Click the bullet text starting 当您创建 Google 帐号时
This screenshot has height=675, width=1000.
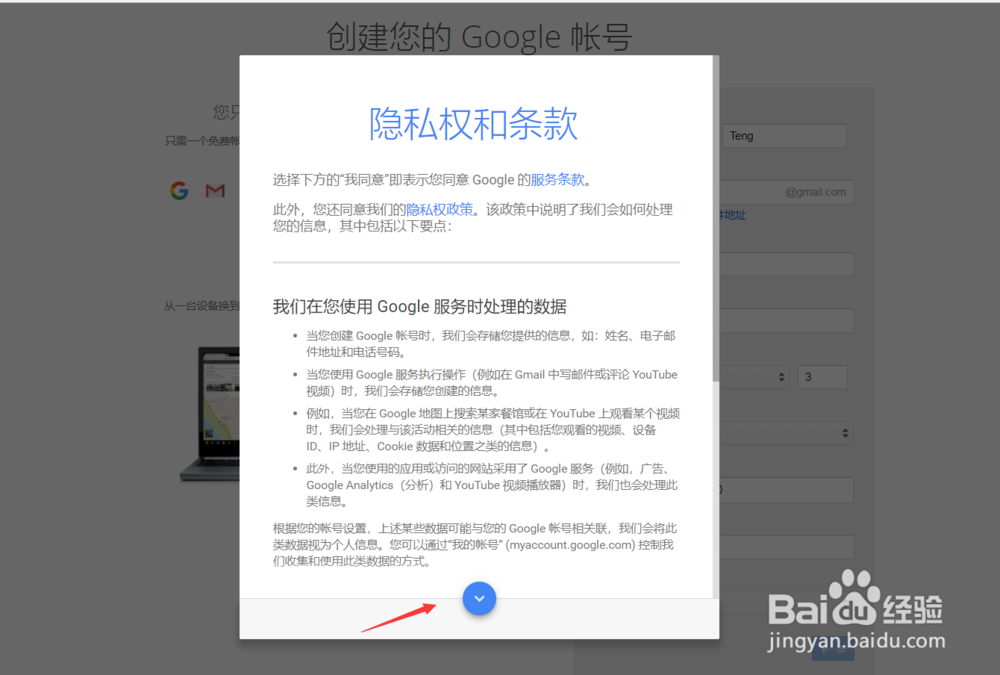490,344
